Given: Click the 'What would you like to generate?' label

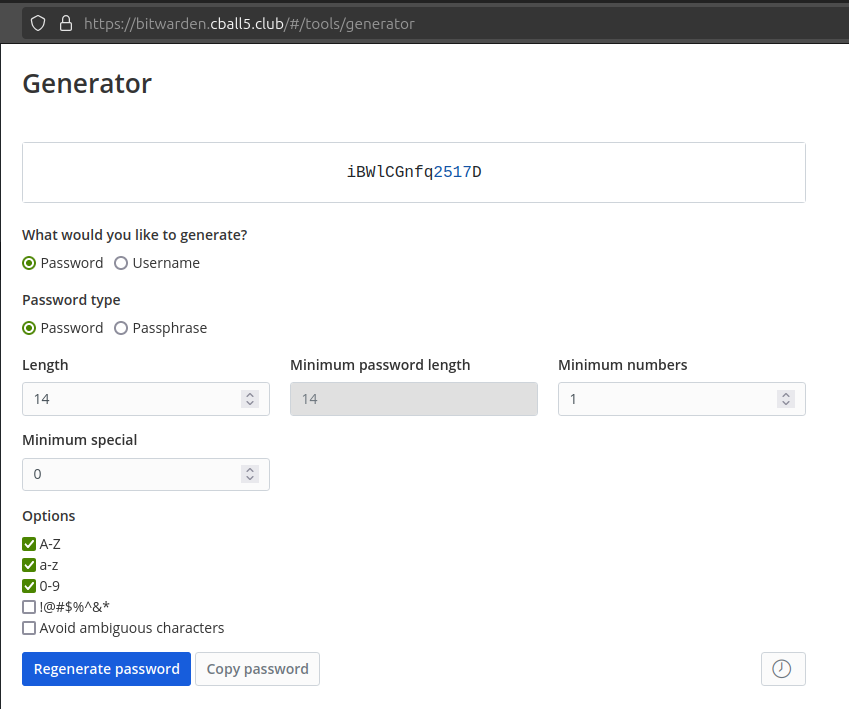Looking at the screenshot, I should (134, 235).
